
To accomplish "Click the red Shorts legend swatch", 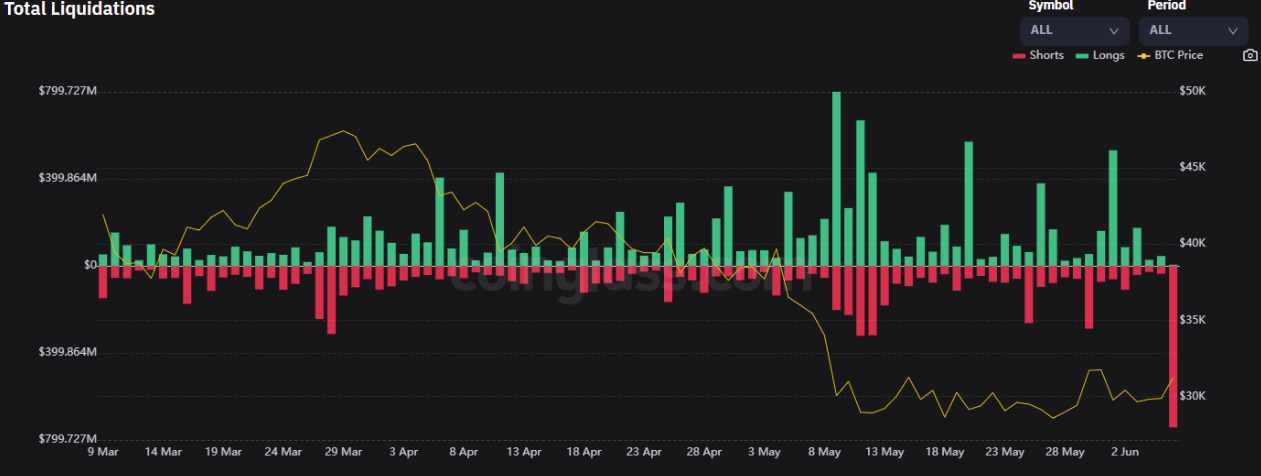I will click(x=1019, y=56).
